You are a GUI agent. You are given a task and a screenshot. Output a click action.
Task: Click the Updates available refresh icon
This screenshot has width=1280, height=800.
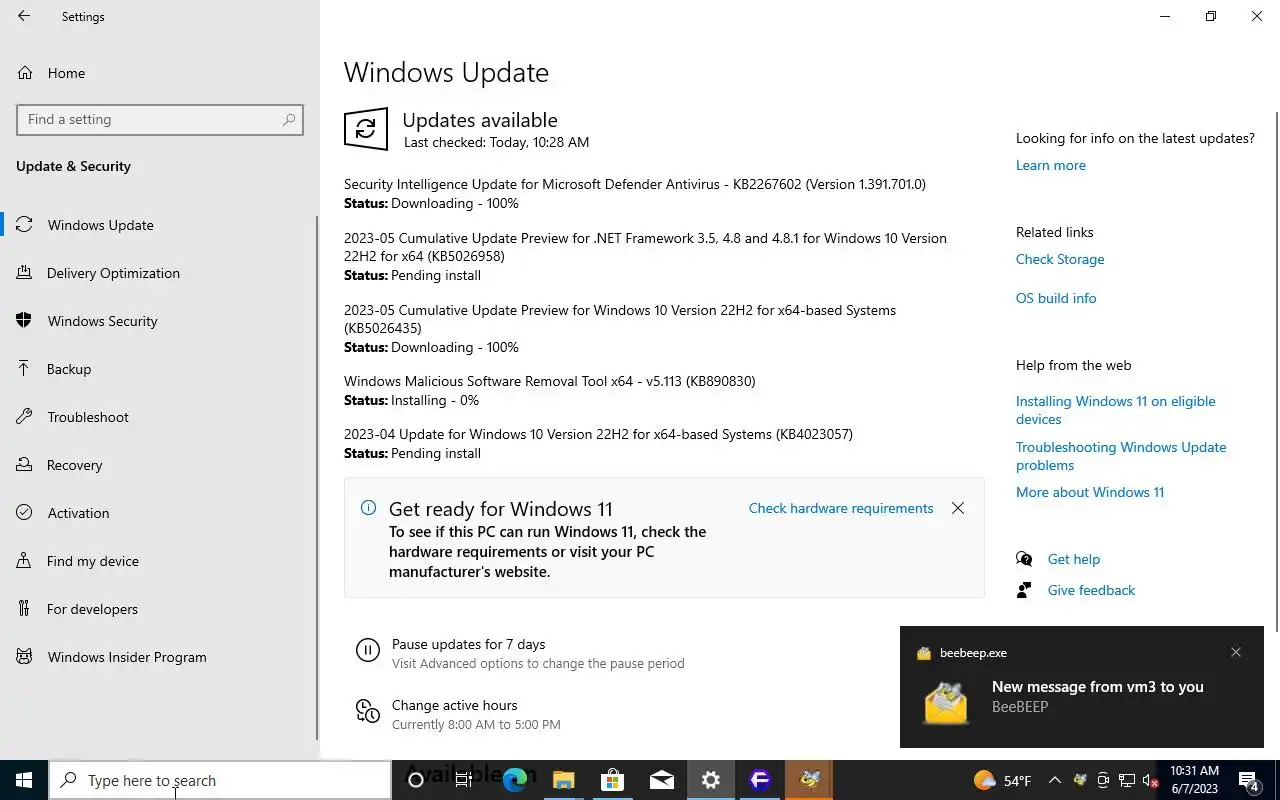click(366, 129)
